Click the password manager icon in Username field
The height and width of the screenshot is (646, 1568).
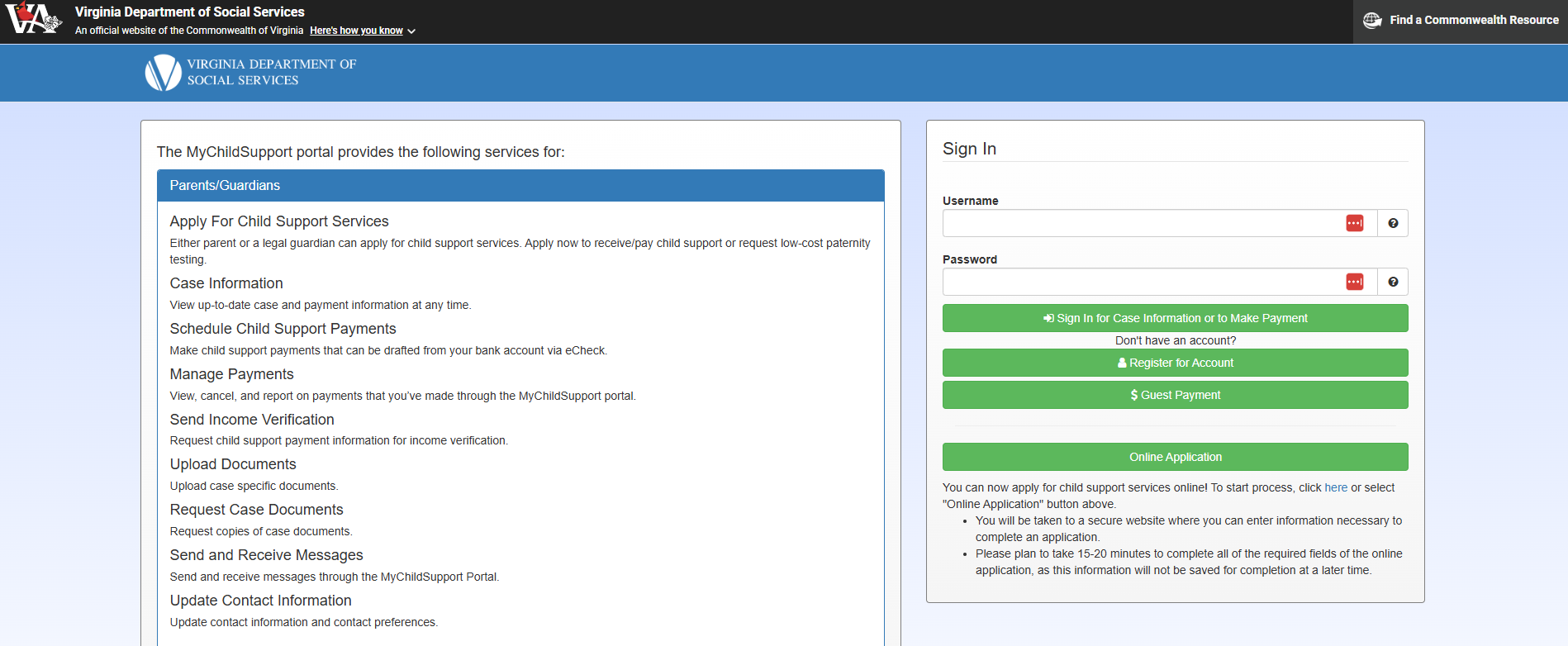pos(1355,223)
